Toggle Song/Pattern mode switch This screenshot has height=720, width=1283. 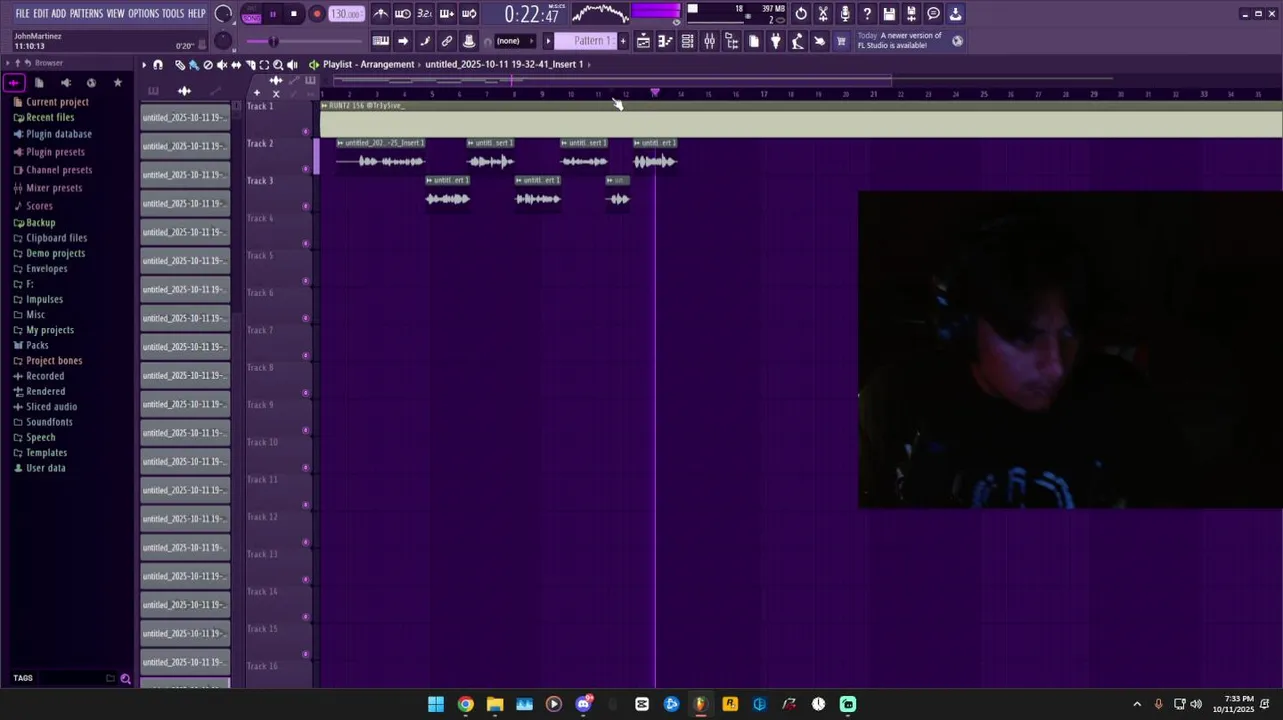pyautogui.click(x=251, y=14)
